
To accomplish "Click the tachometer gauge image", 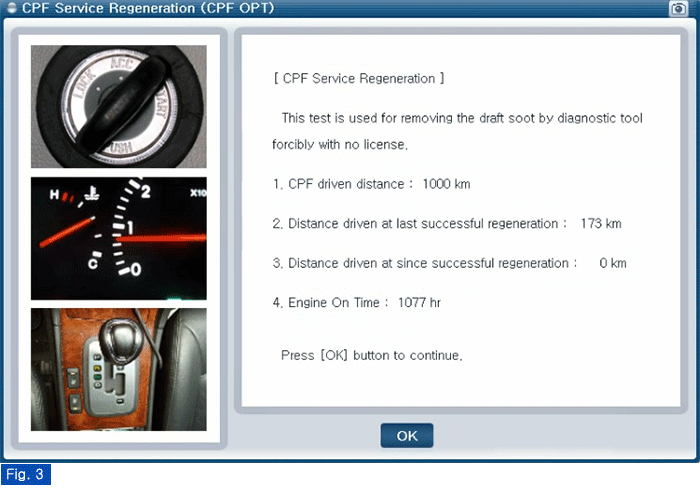I will click(x=119, y=238).
